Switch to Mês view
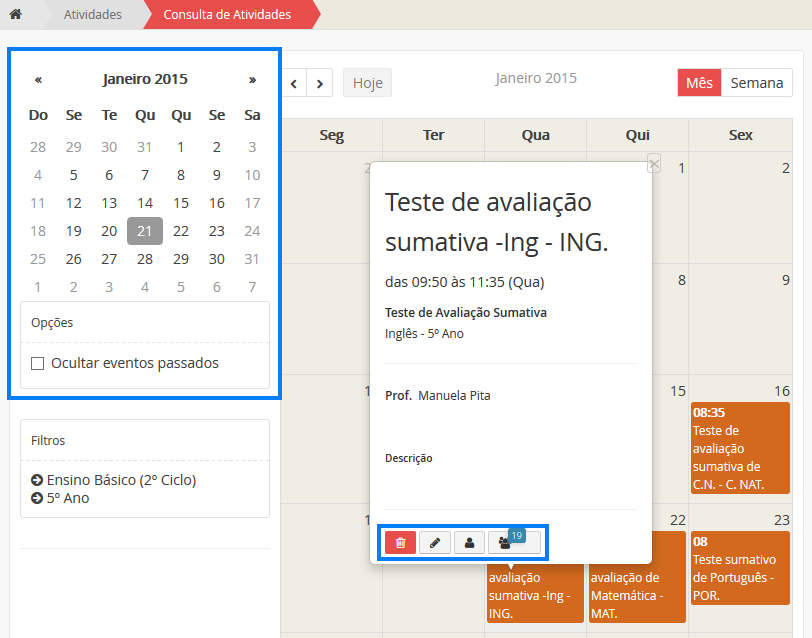This screenshot has height=638, width=812. pyautogui.click(x=699, y=83)
